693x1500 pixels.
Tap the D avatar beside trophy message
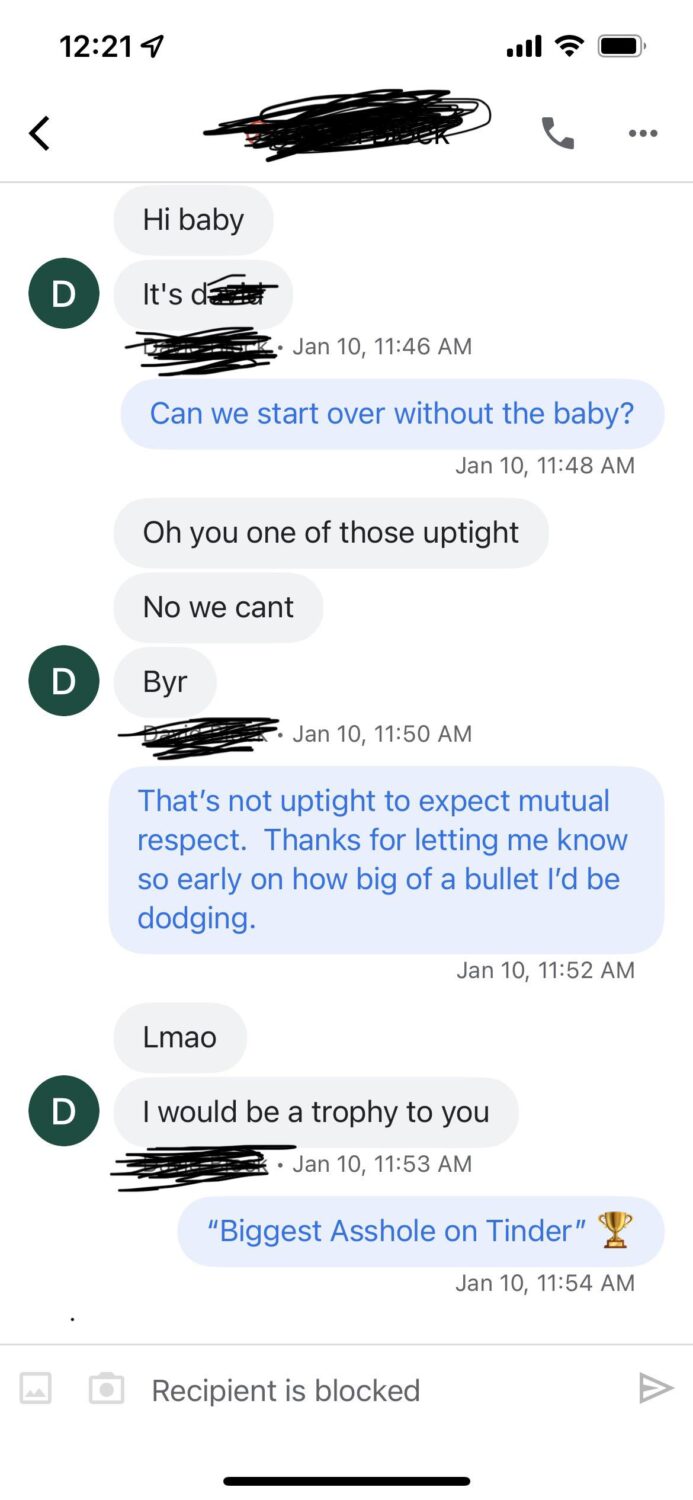click(x=63, y=1111)
